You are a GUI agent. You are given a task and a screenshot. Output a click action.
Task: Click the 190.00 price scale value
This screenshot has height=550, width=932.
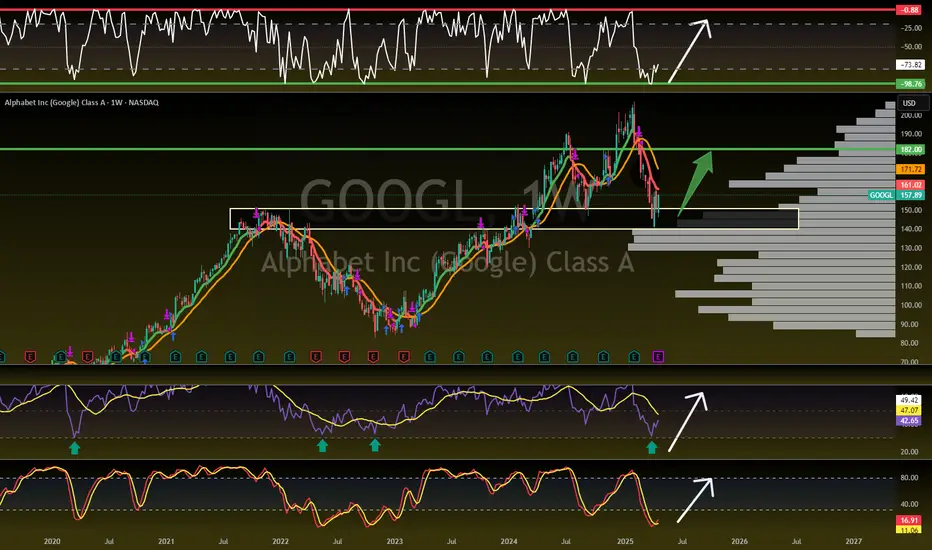click(911, 134)
